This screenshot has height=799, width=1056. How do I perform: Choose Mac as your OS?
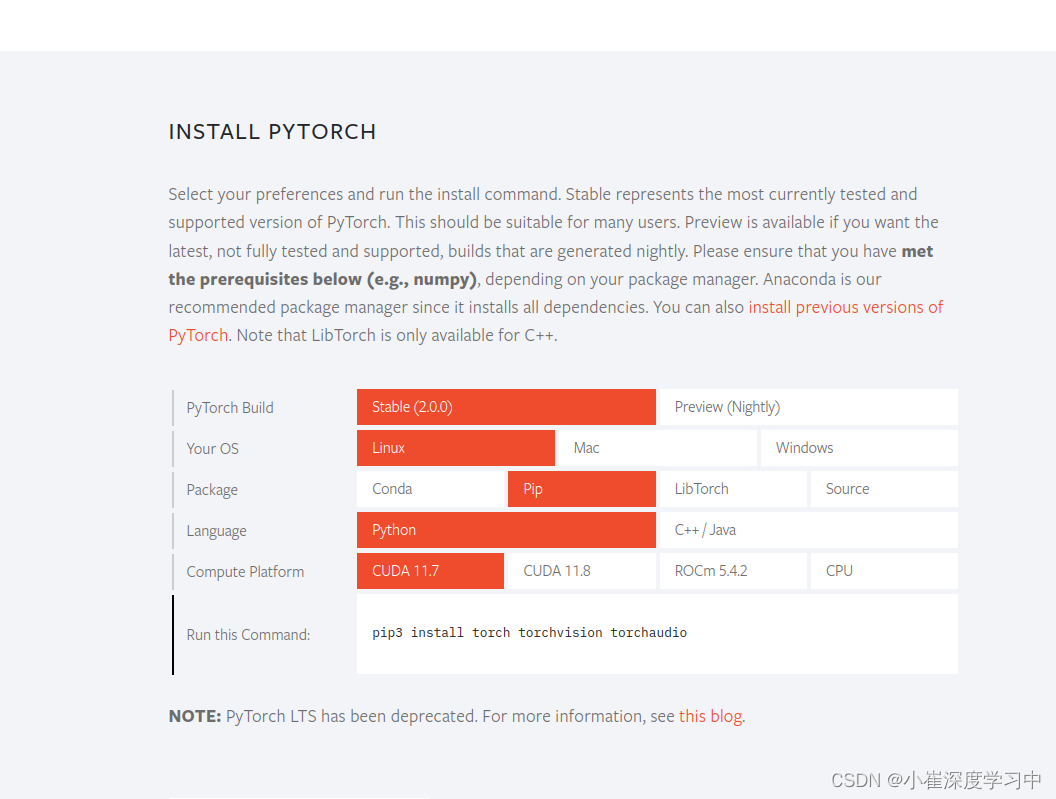pyautogui.click(x=657, y=447)
